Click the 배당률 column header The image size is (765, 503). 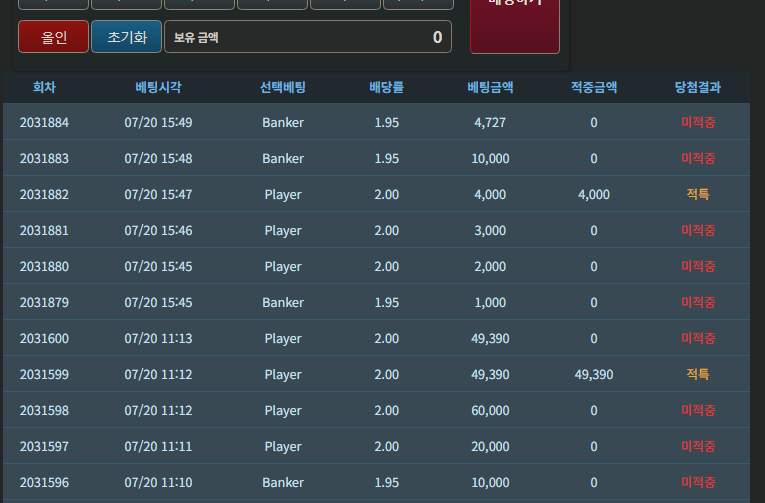(386, 87)
